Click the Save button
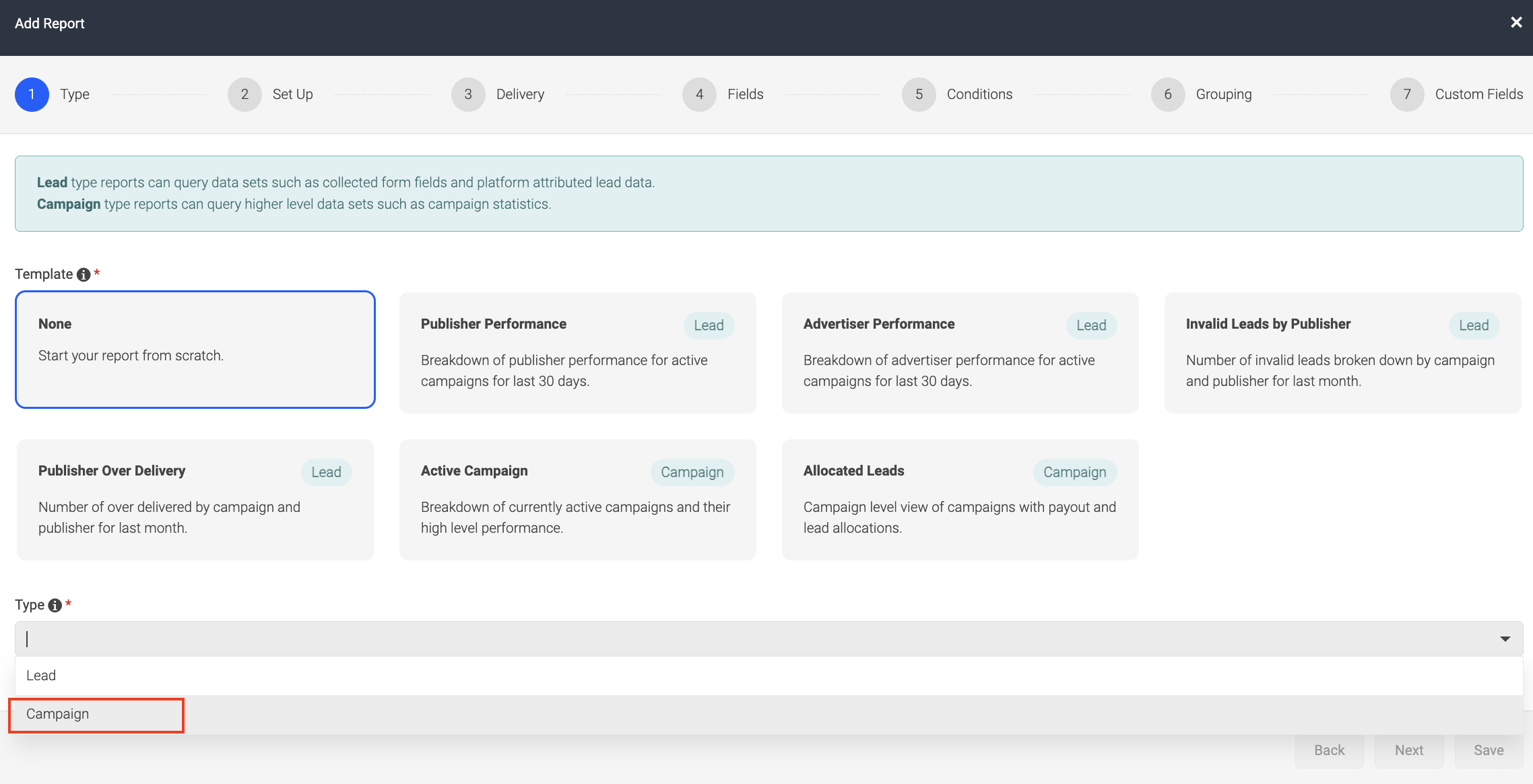Image resolution: width=1533 pixels, height=784 pixels. (1489, 750)
